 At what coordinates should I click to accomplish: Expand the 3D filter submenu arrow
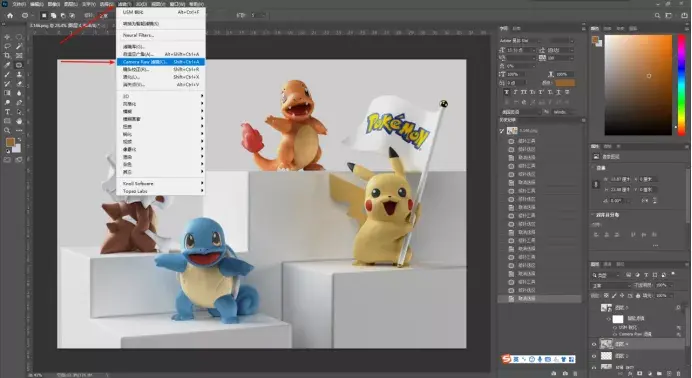(203, 96)
